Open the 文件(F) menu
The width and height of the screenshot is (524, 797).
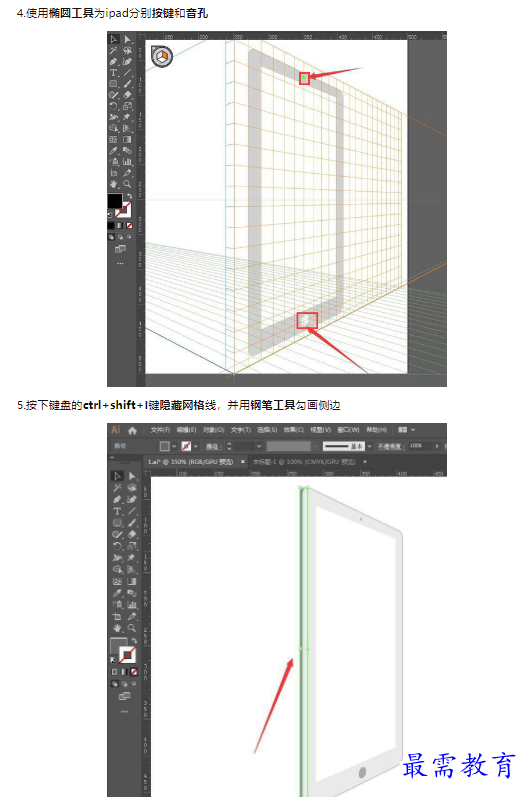point(160,430)
